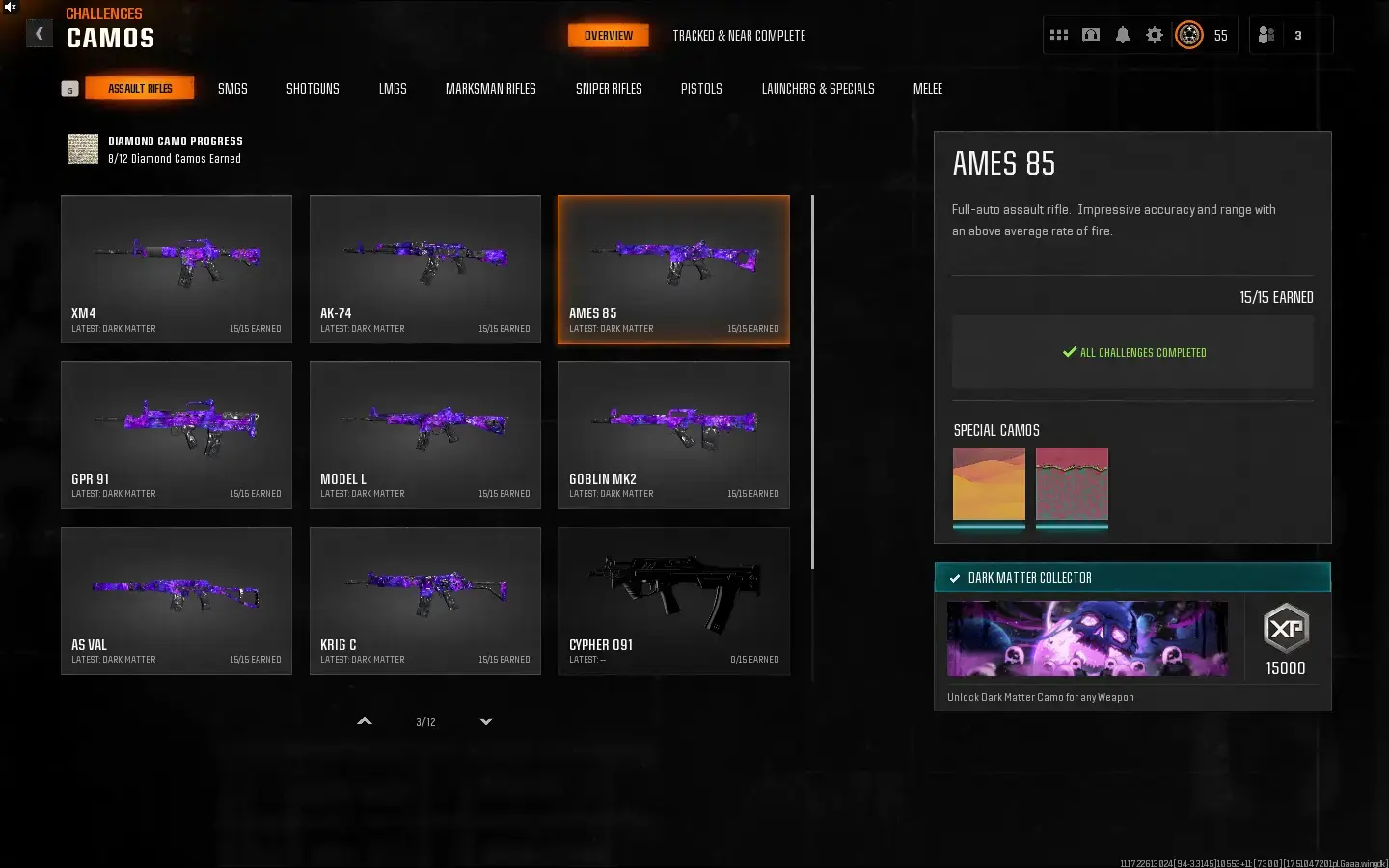1389x868 pixels.
Task: Select the Shotguns category
Action: point(313,89)
